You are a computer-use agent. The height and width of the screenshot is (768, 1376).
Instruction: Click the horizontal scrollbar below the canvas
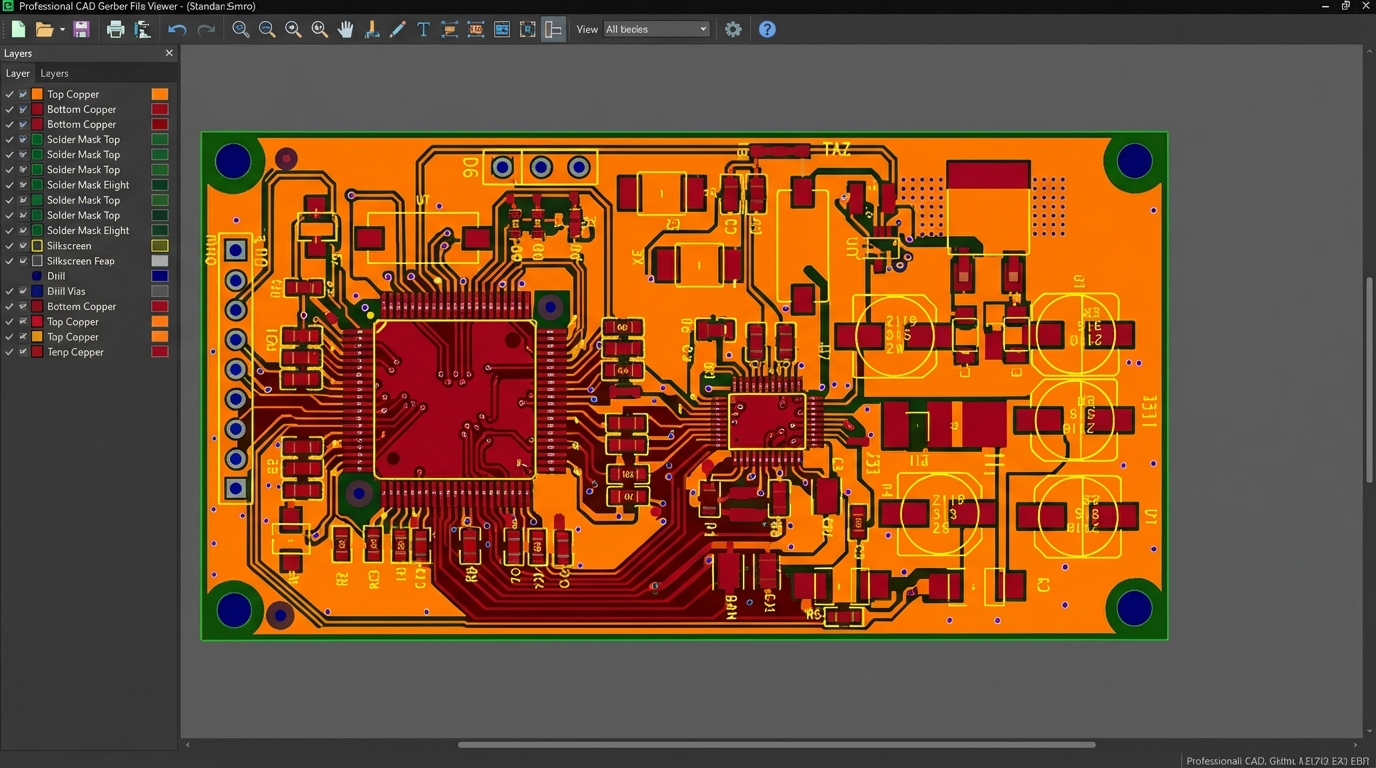click(x=776, y=744)
